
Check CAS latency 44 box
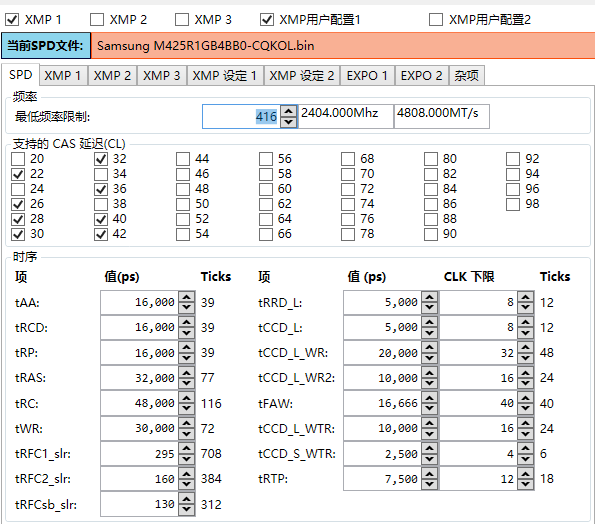(x=183, y=159)
